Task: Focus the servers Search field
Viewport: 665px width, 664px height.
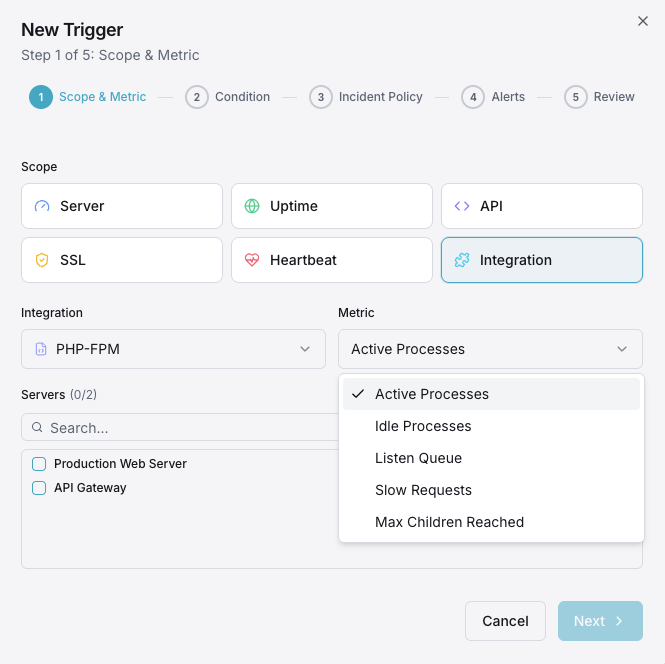Action: coord(180,427)
